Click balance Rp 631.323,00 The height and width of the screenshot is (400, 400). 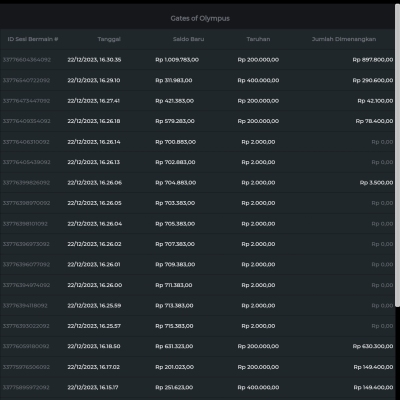174,346
